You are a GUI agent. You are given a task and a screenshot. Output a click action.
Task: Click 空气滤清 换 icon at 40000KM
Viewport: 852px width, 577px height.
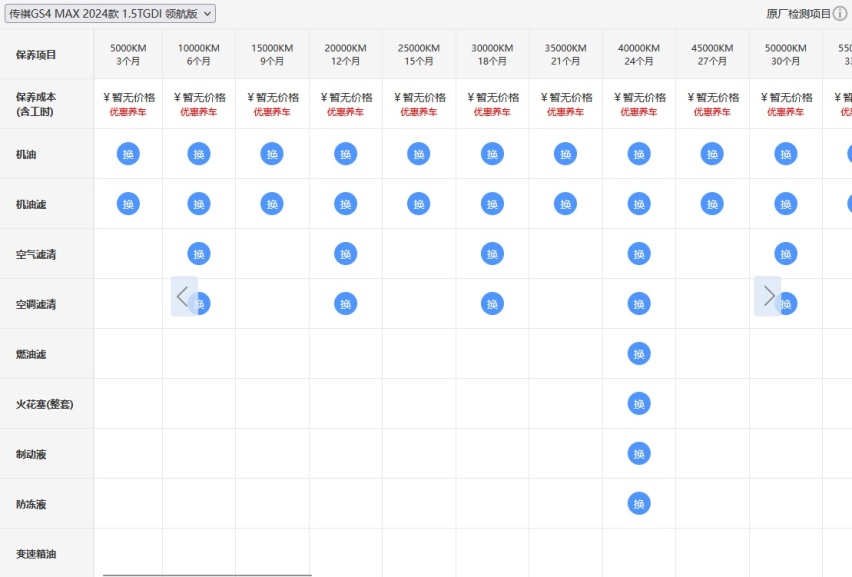639,254
